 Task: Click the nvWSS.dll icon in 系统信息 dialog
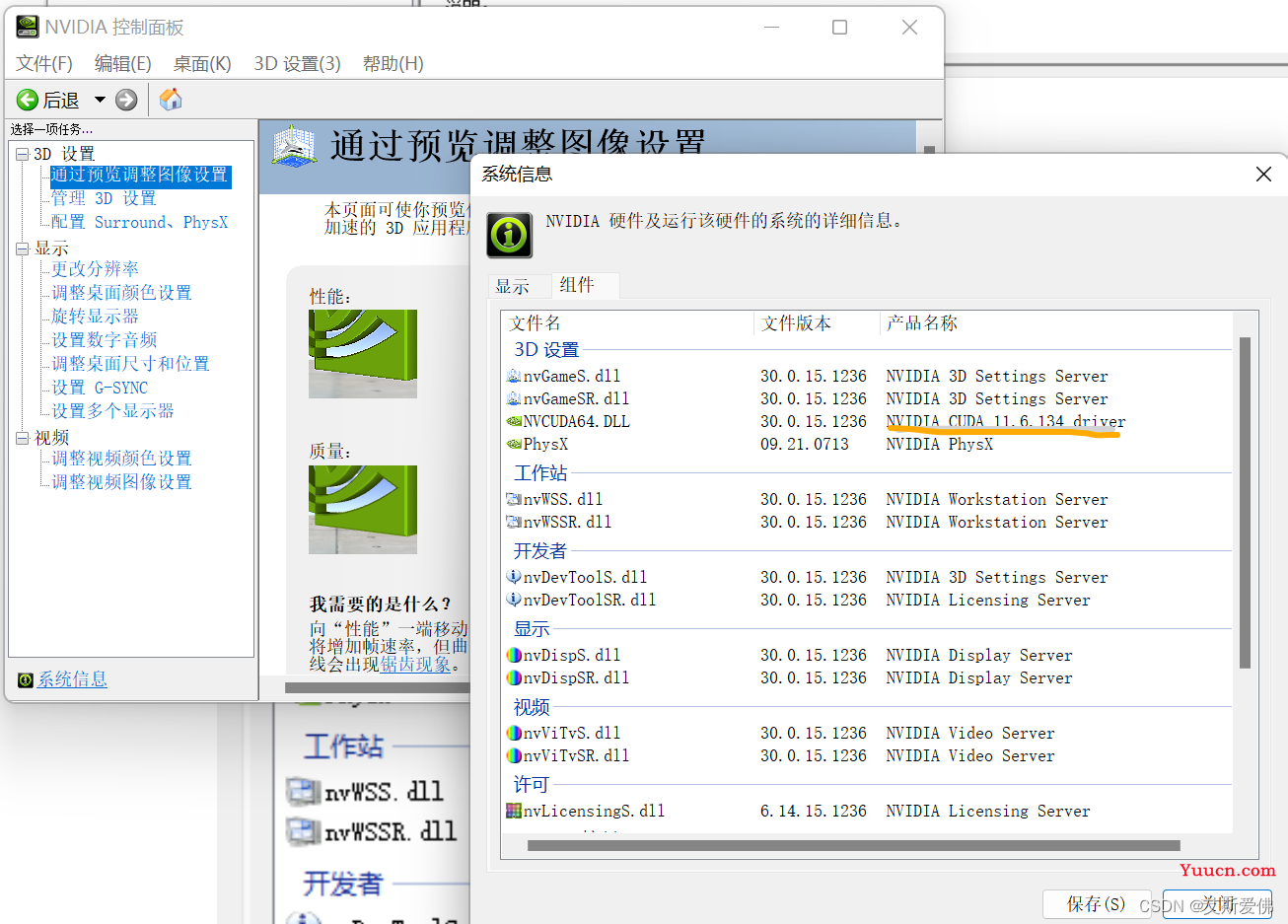(x=513, y=499)
